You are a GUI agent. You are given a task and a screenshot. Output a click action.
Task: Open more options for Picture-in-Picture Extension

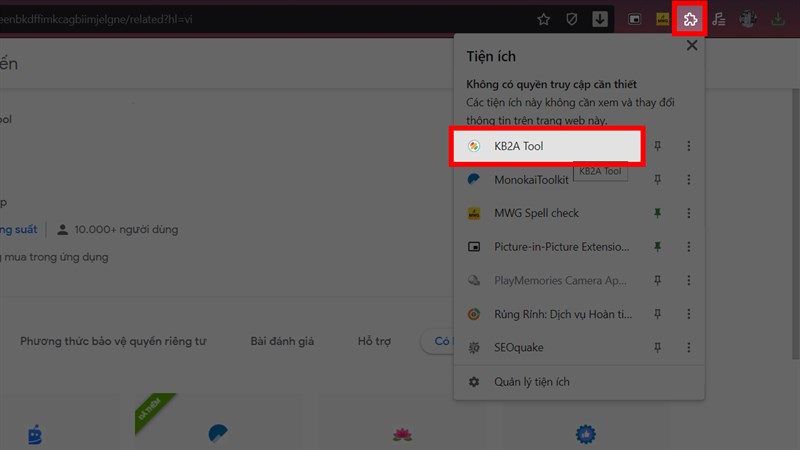click(689, 247)
